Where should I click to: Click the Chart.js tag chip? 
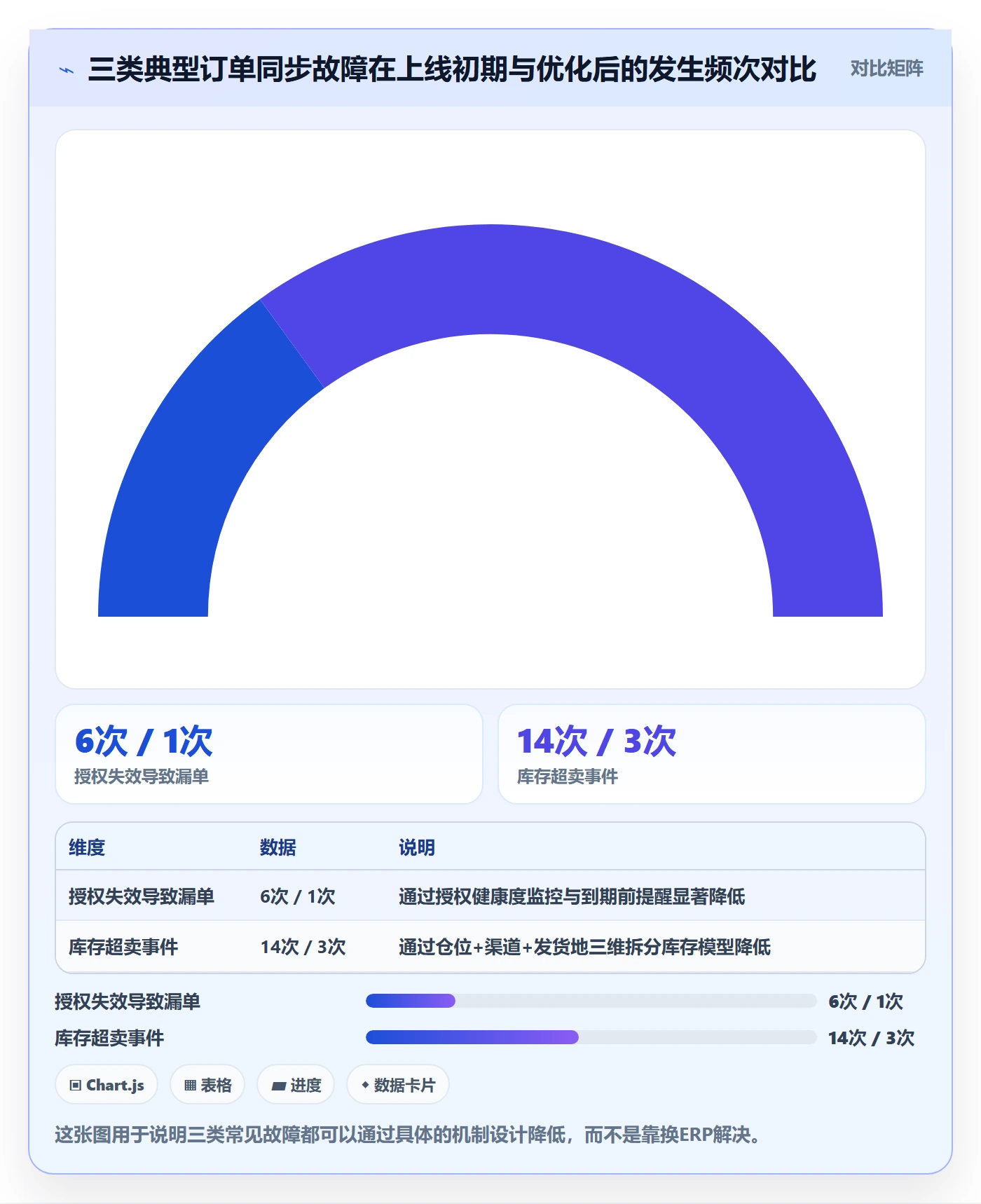107,1085
